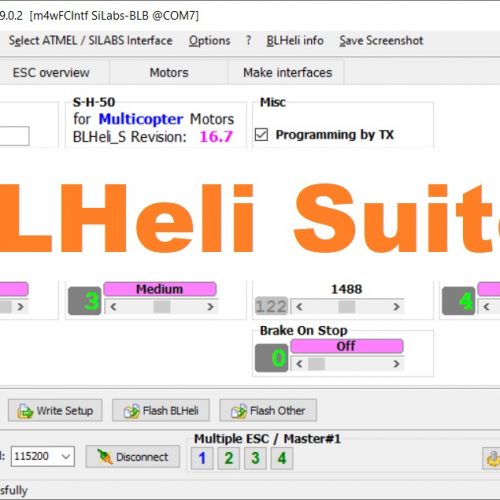Click the green 4 indicator at right edge
The width and height of the screenshot is (500, 500).
click(x=459, y=301)
